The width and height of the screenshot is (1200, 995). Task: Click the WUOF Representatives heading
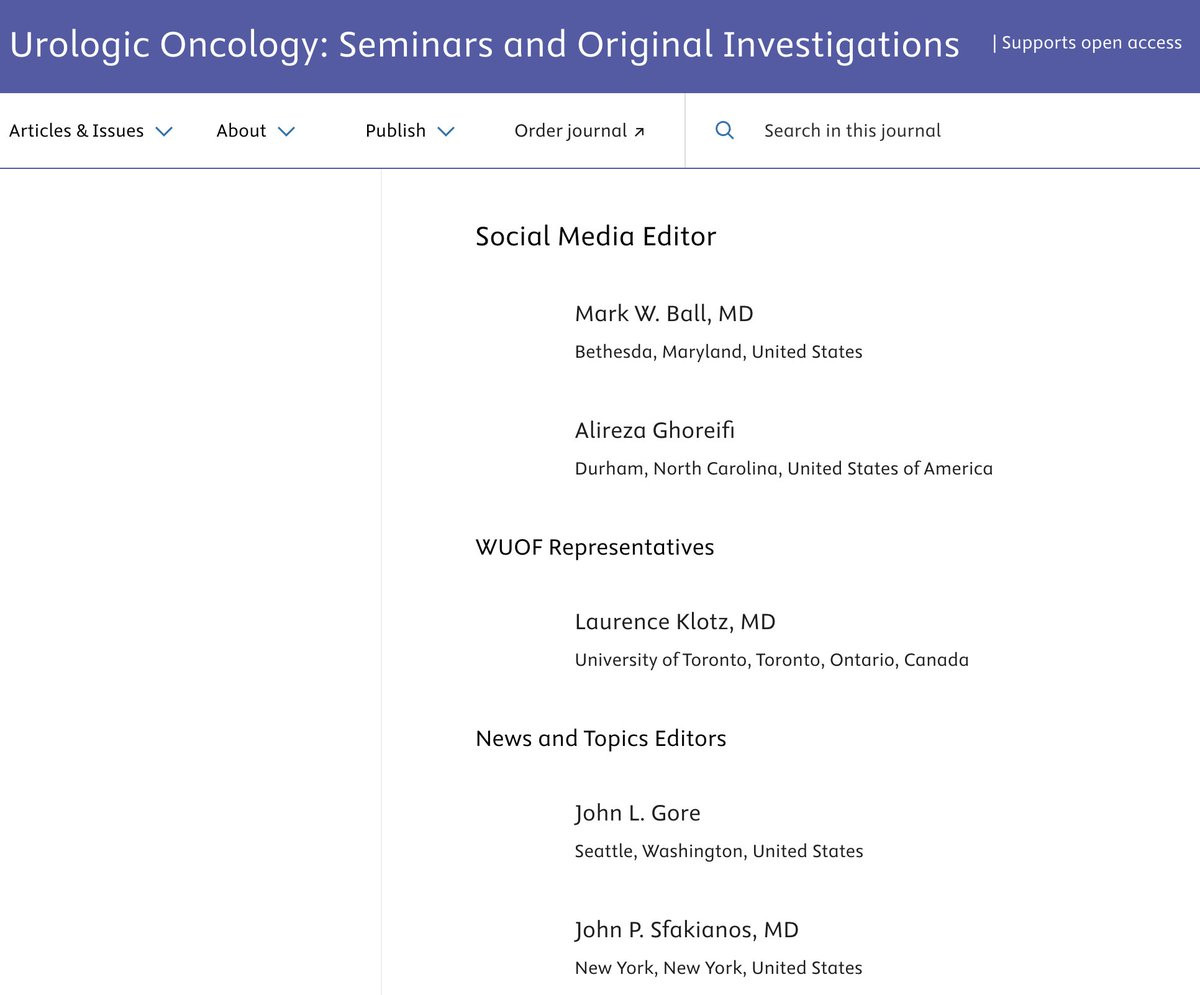595,548
